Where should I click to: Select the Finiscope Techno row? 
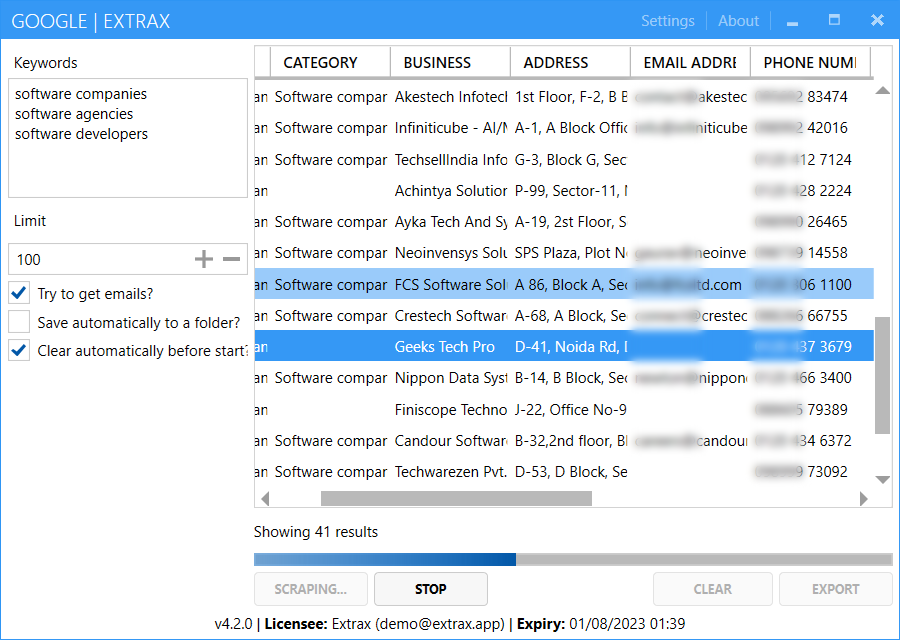click(x=564, y=409)
